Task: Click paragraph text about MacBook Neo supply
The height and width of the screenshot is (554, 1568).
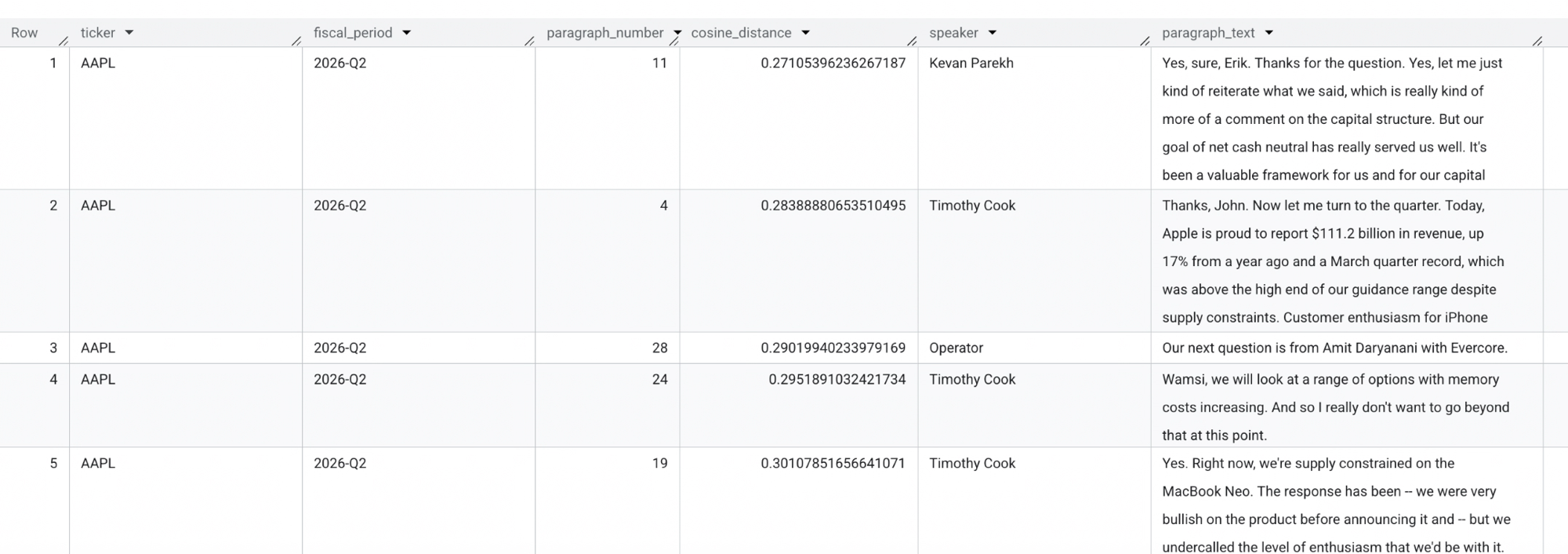Action: tap(1336, 505)
